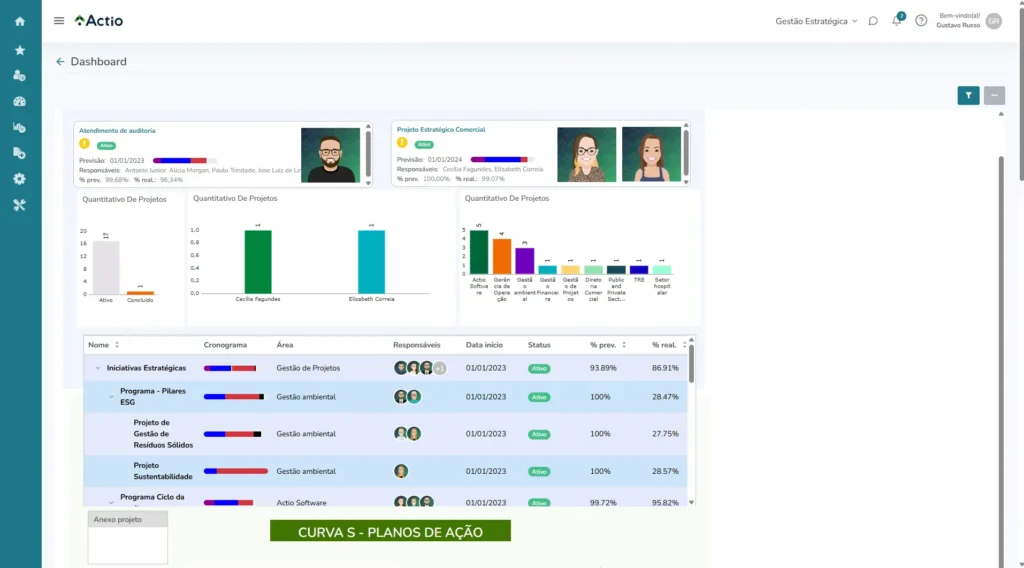
Task: Open the dashboard gauge sidebar icon
Action: pyautogui.click(x=20, y=101)
